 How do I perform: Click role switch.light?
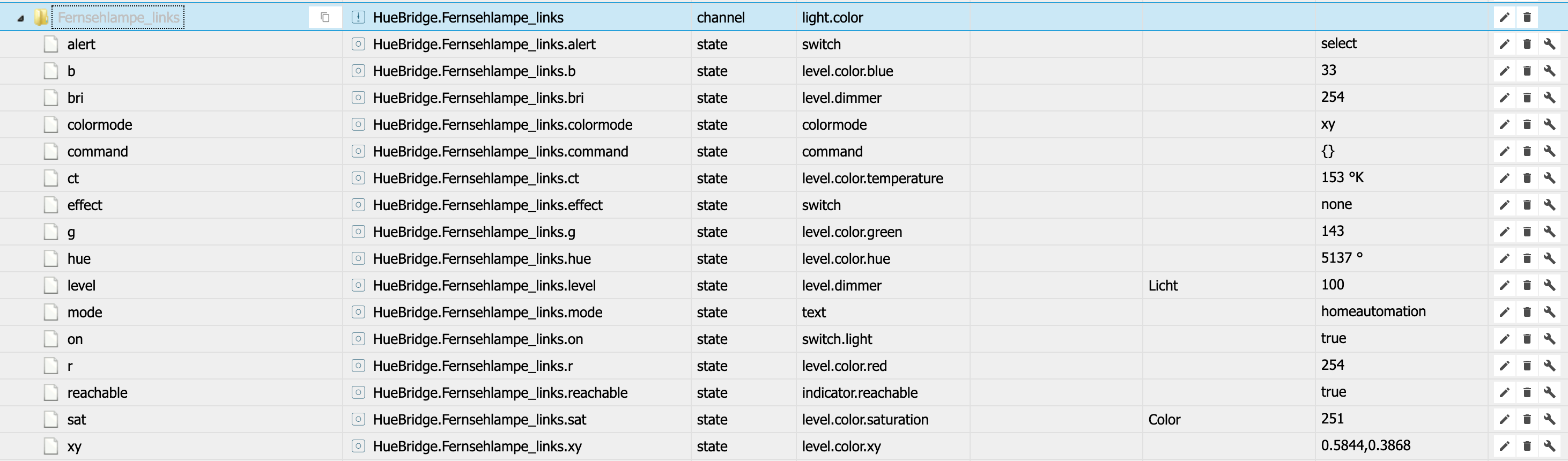837,339
